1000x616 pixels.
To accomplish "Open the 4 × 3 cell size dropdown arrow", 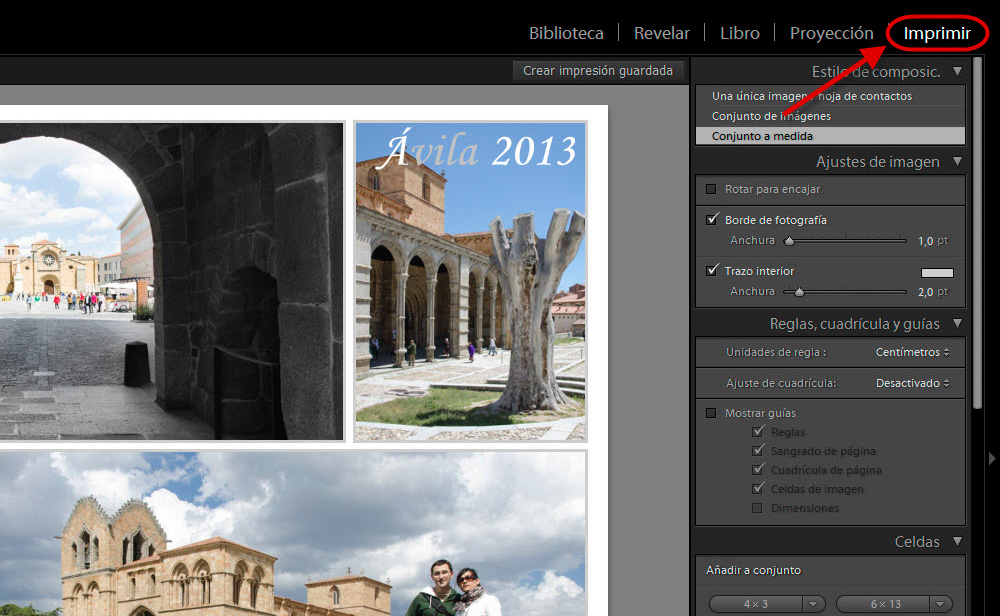I will [813, 604].
